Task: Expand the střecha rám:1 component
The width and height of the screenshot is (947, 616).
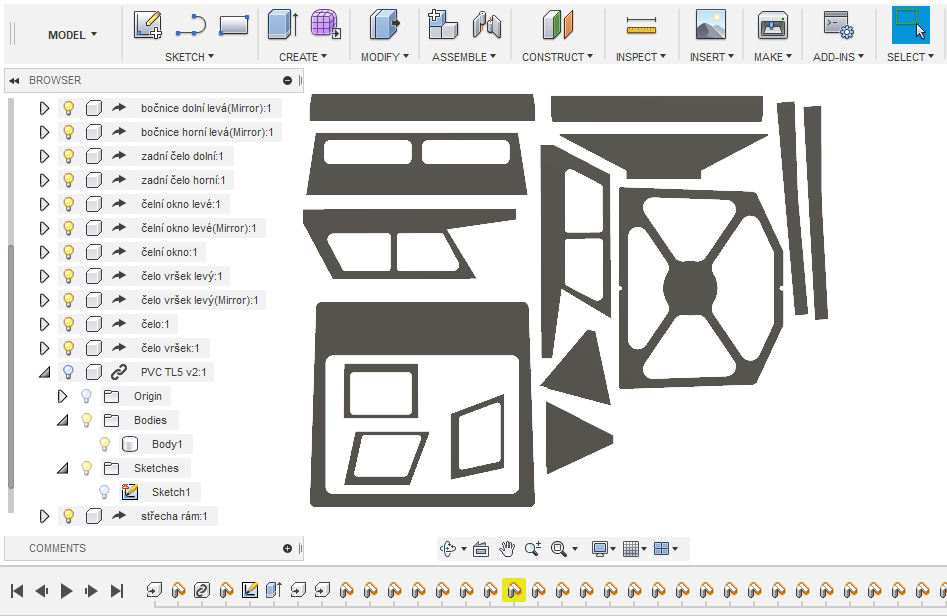Action: point(44,516)
